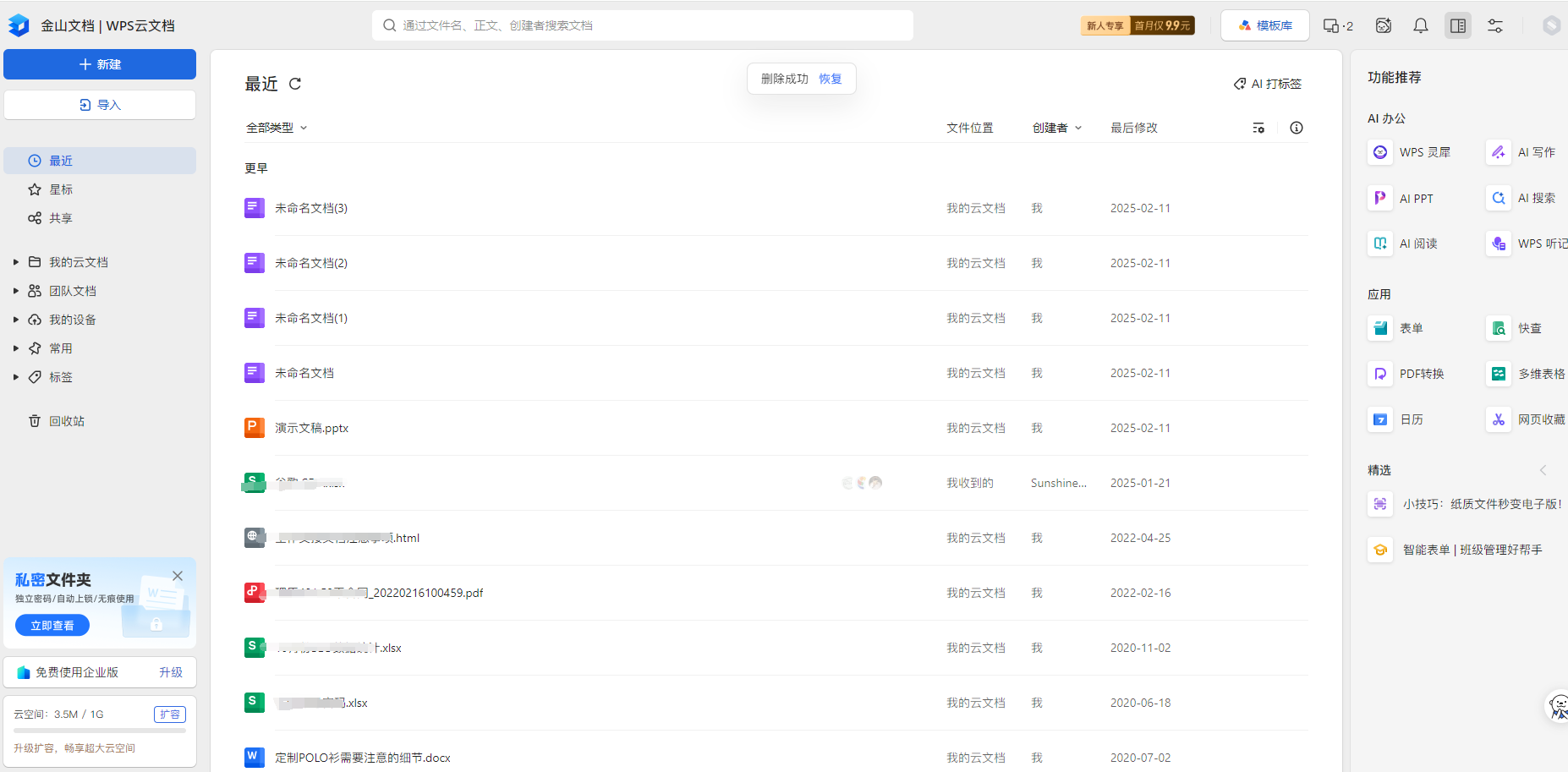
Task: Switch list view mode via display settings icon
Action: click(x=1258, y=128)
